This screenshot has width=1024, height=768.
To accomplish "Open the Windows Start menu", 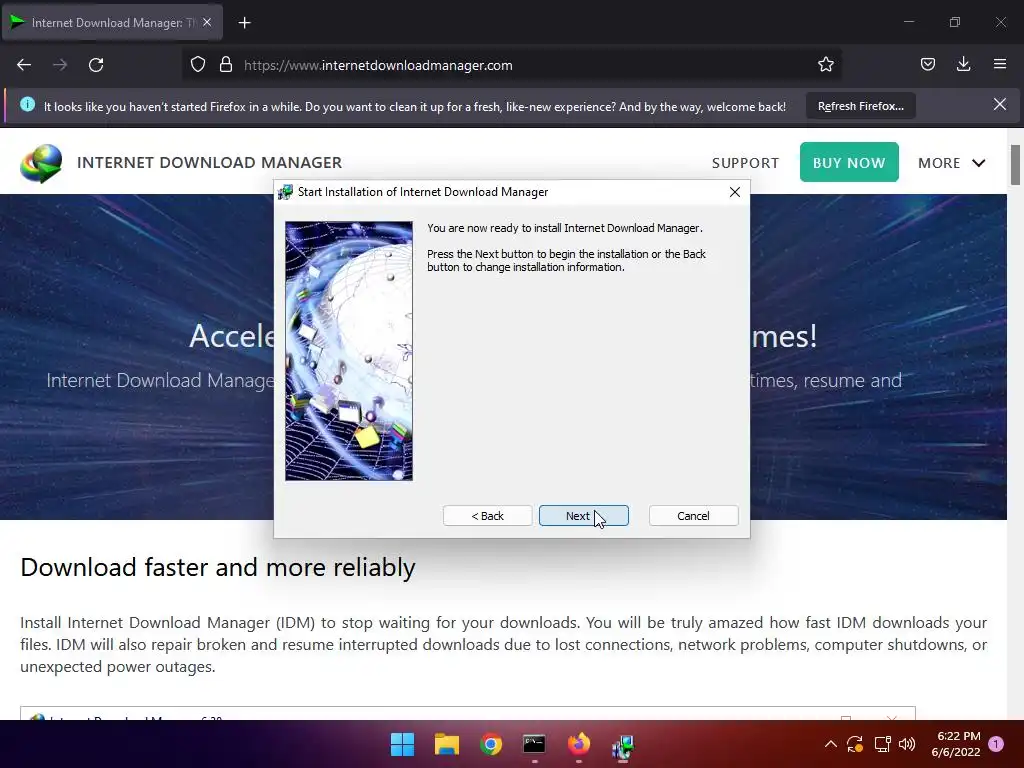I will 402,744.
